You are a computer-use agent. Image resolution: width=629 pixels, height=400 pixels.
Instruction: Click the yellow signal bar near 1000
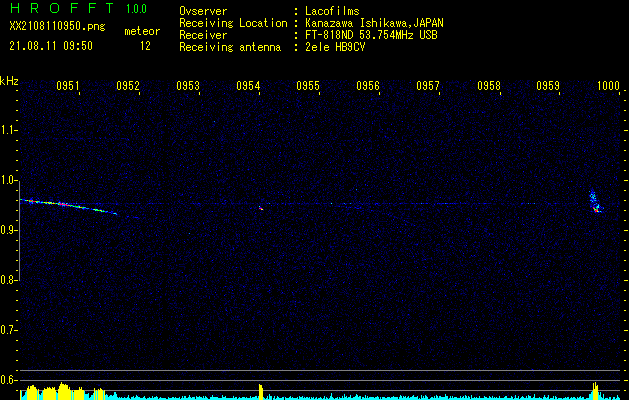(595, 391)
